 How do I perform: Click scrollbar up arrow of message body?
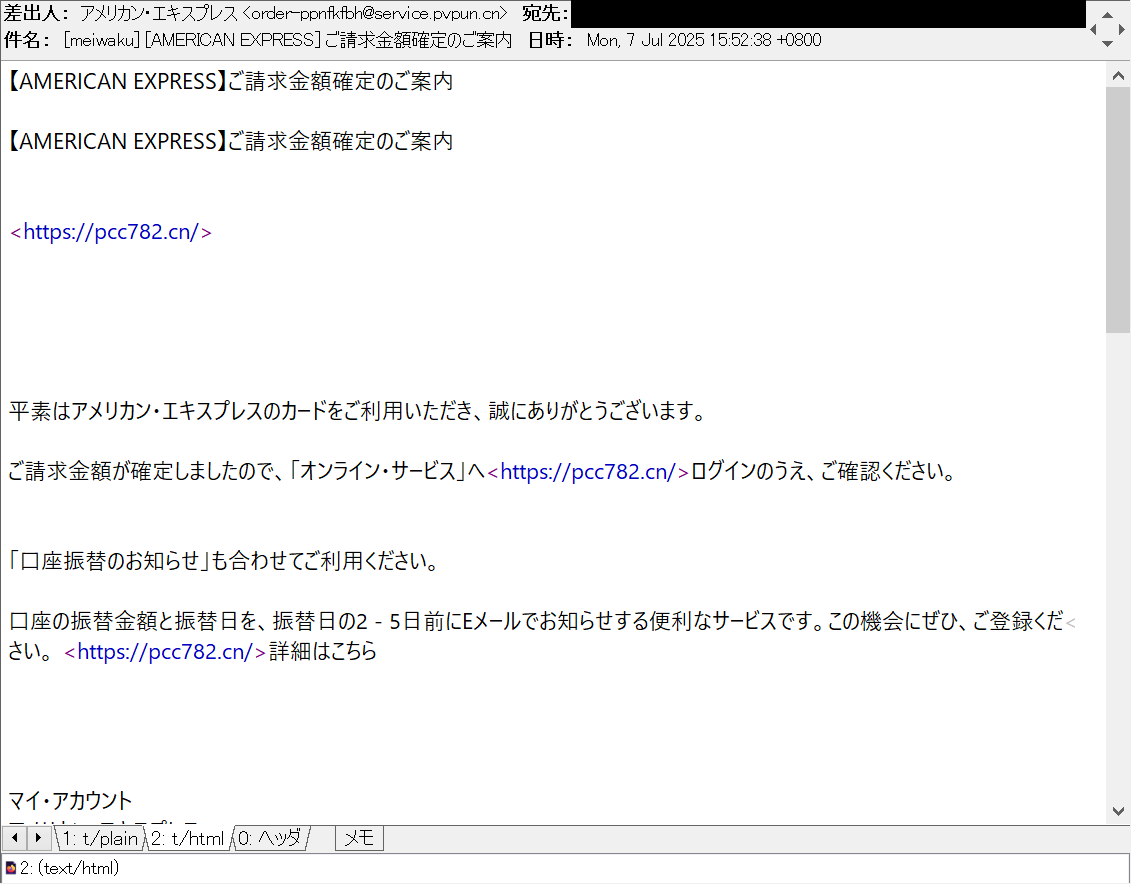coord(1118,75)
